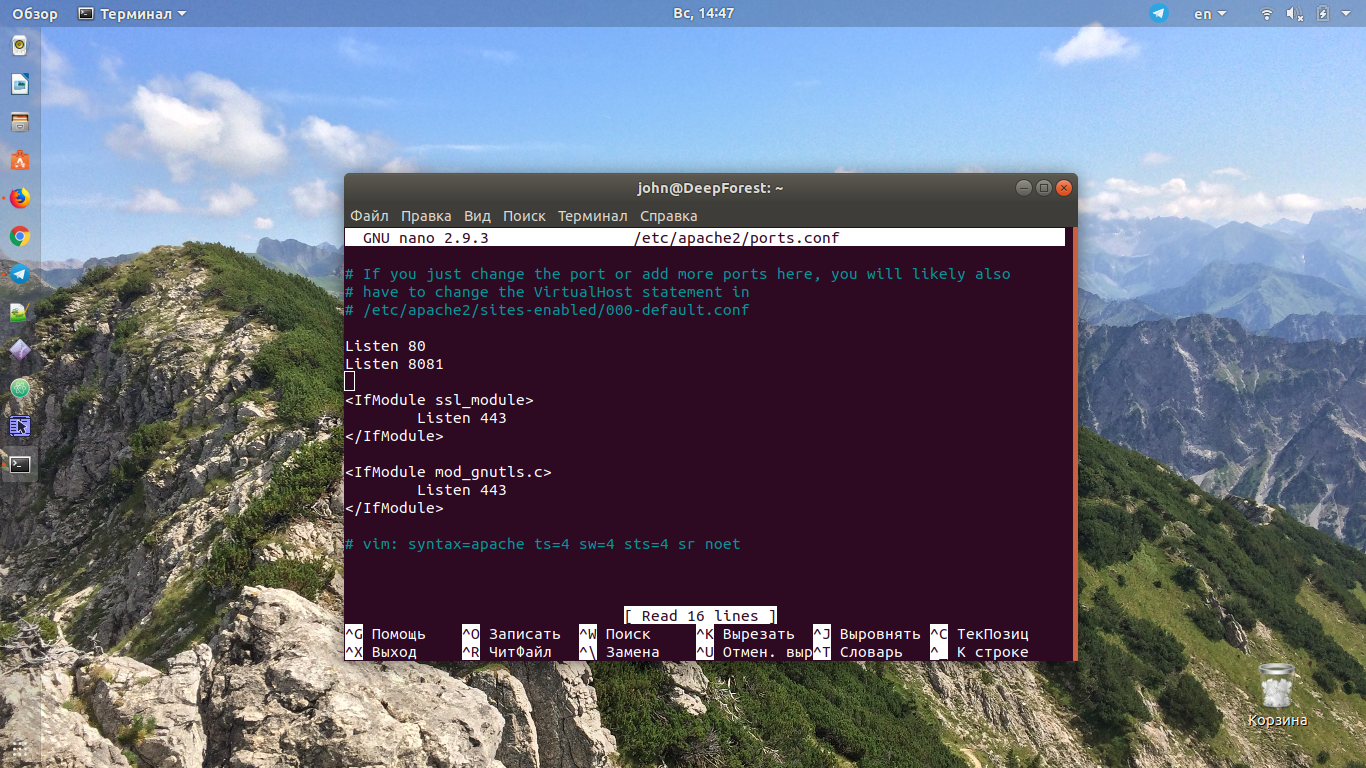Image resolution: width=1366 pixels, height=768 pixels.
Task: Click the Telegram tray icon in top bar
Action: click(1159, 14)
